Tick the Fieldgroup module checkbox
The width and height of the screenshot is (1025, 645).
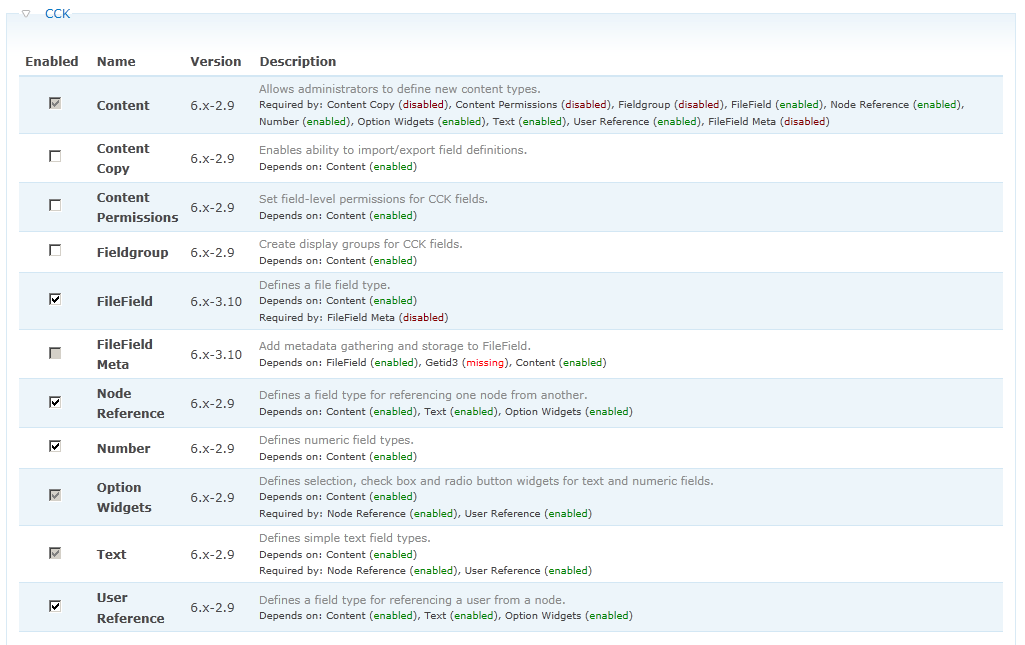pos(55,250)
